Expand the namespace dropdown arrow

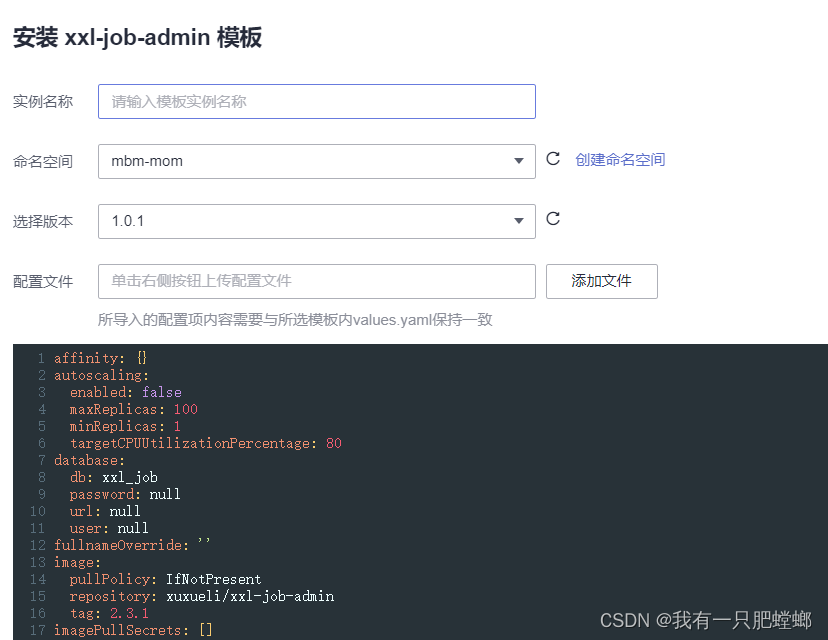(519, 161)
